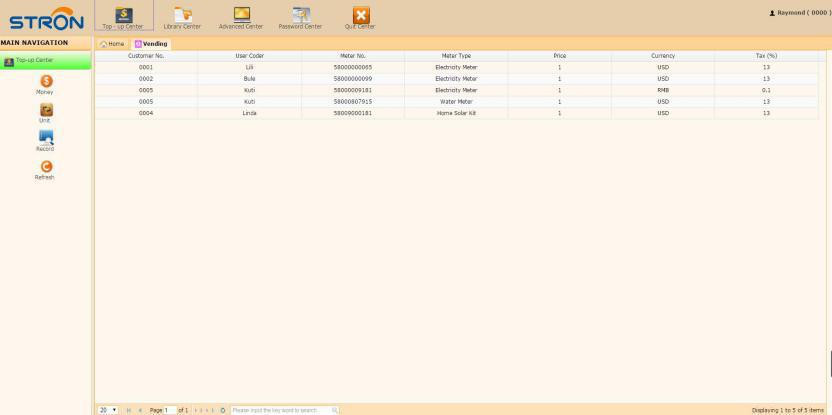This screenshot has height=415, width=832.
Task: Open the Money vending icon
Action: [x=45, y=83]
